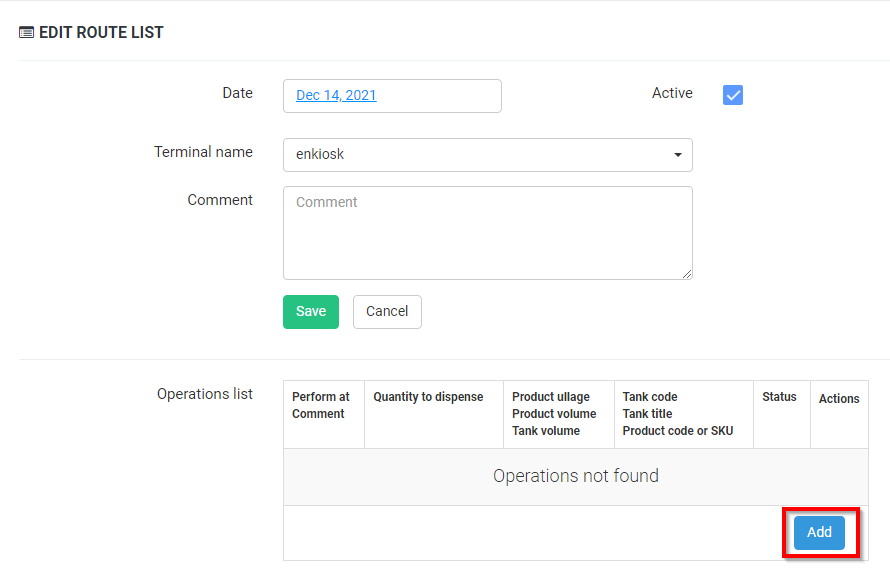This screenshot has width=890, height=573.
Task: Click the Terminal name label
Action: (203, 152)
